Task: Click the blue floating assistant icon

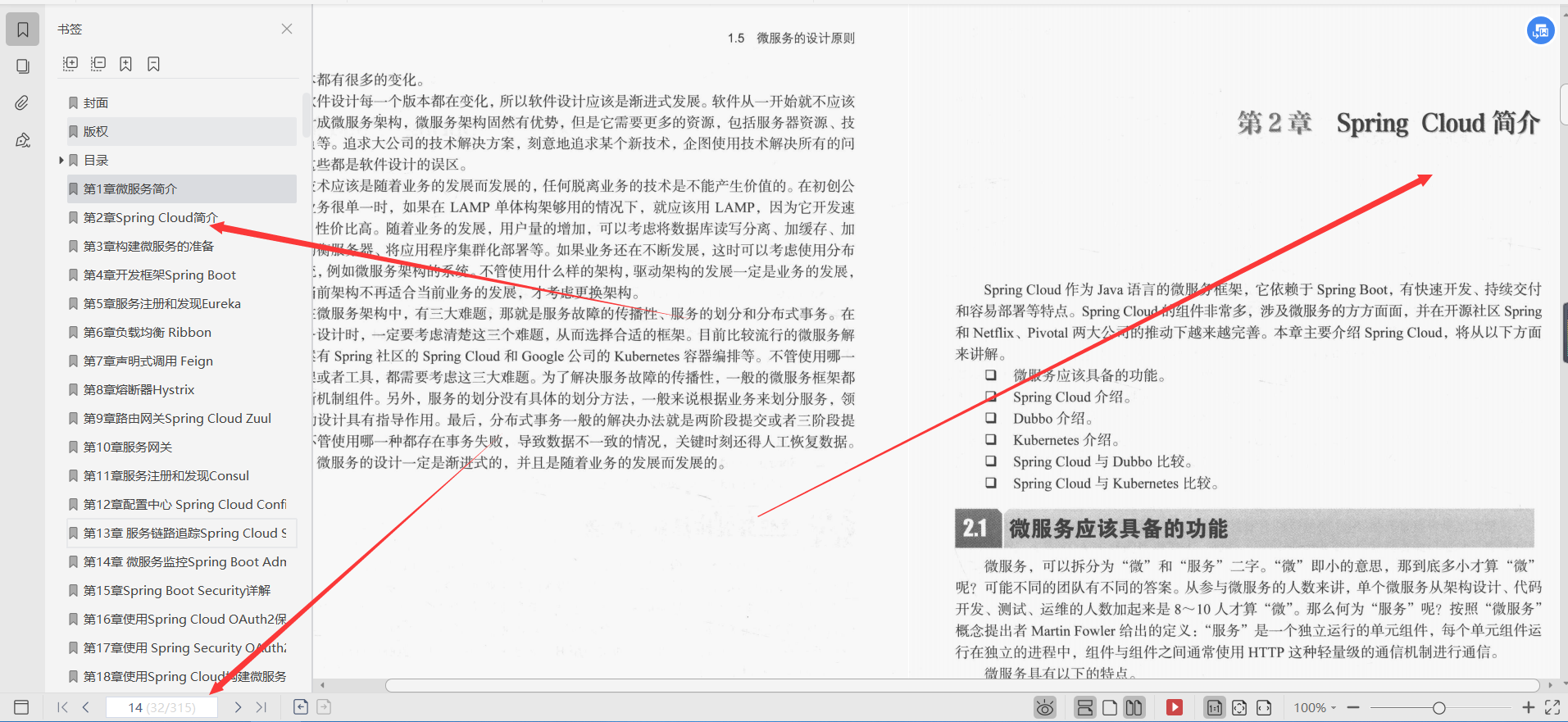Action: (1541, 31)
